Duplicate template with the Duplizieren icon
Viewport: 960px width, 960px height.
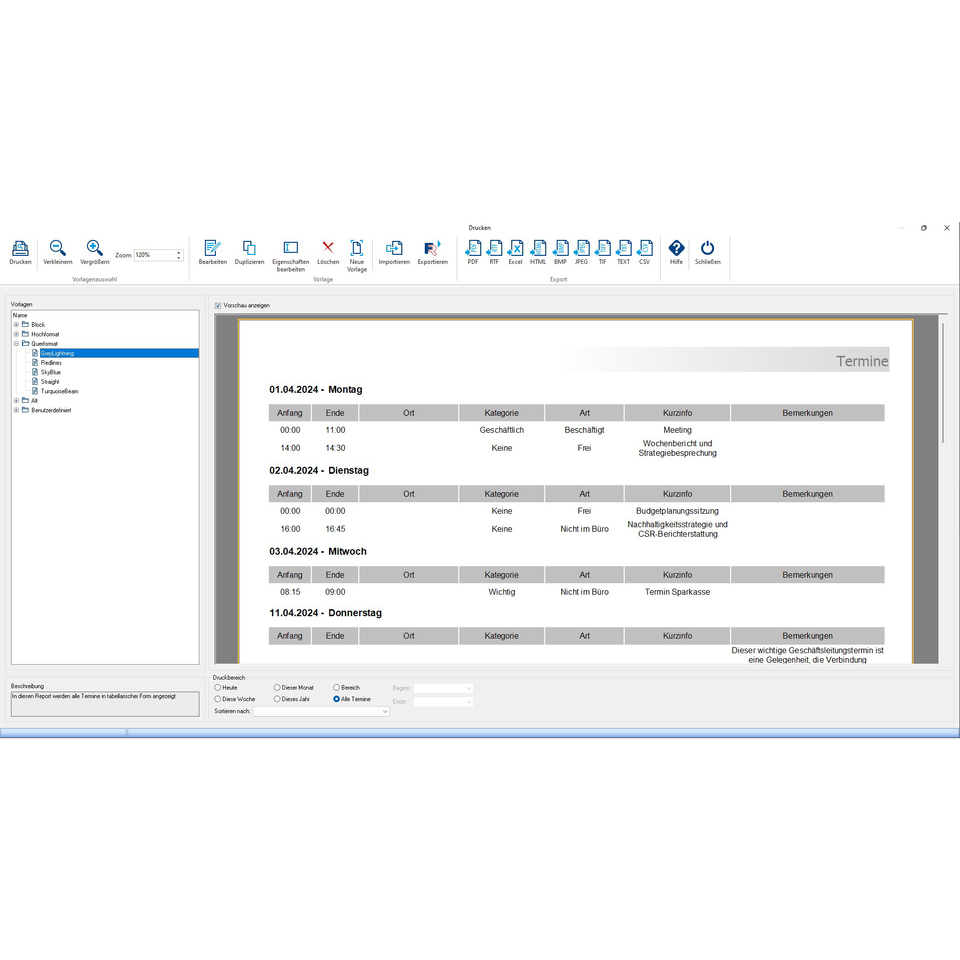pos(249,248)
